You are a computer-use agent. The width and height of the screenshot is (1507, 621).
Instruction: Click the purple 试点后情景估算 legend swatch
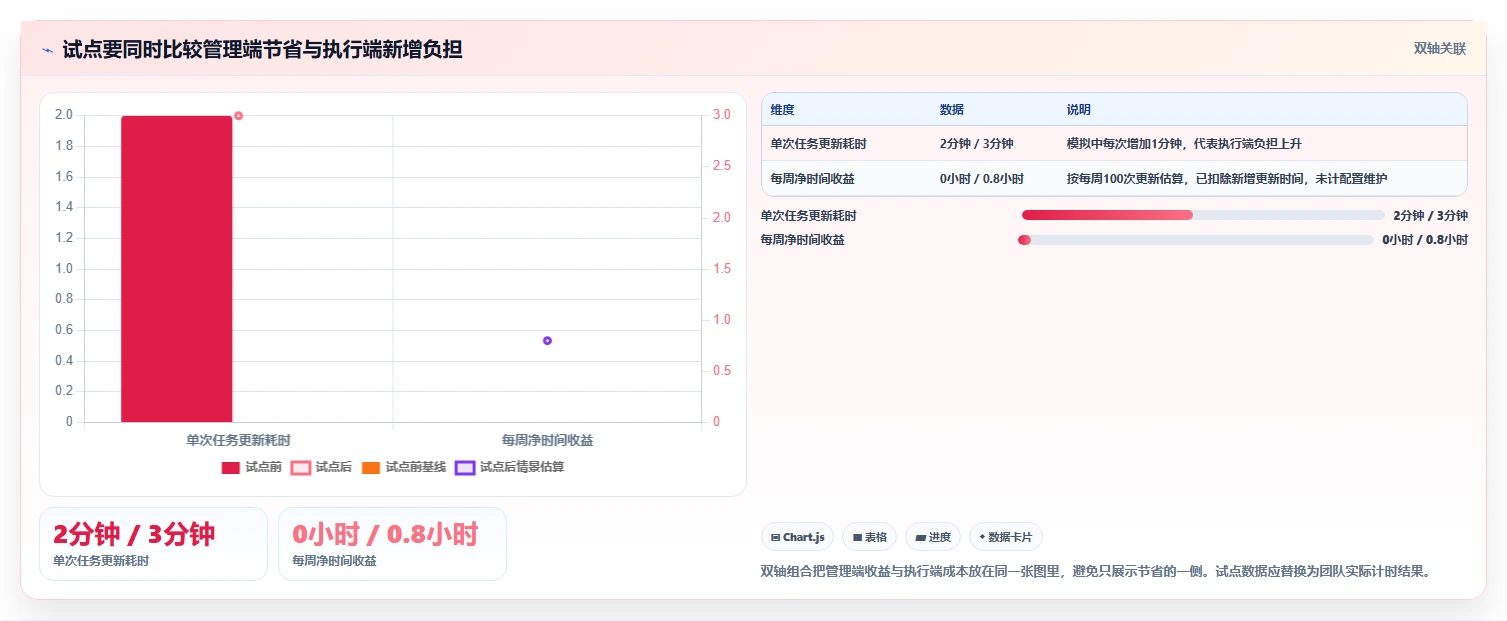point(464,467)
